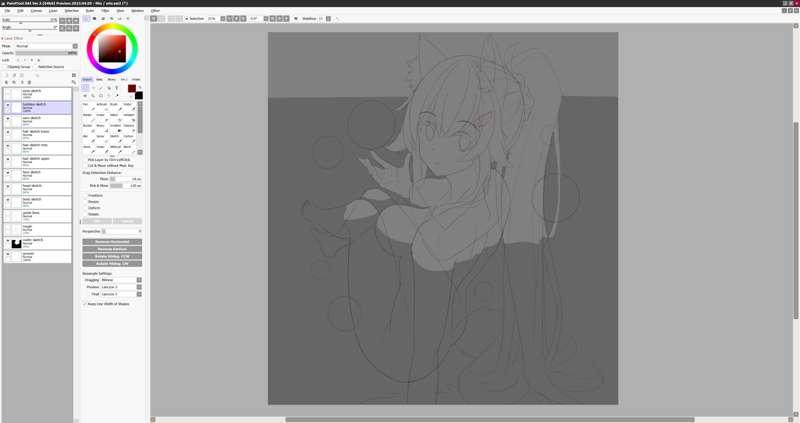800x423 pixels.
Task: Create a new linework layer
Action: (14, 75)
